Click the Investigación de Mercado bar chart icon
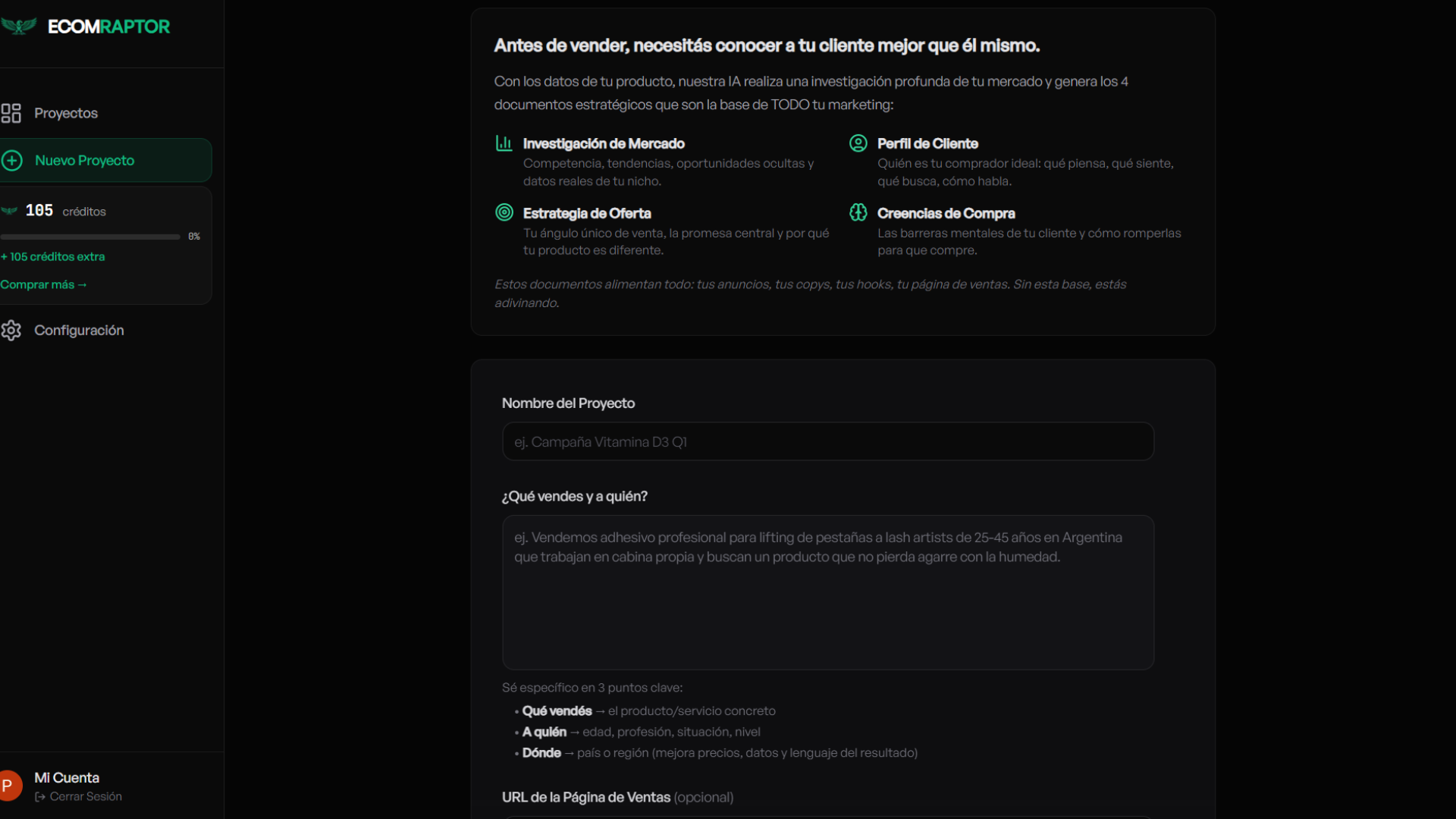 (x=504, y=143)
